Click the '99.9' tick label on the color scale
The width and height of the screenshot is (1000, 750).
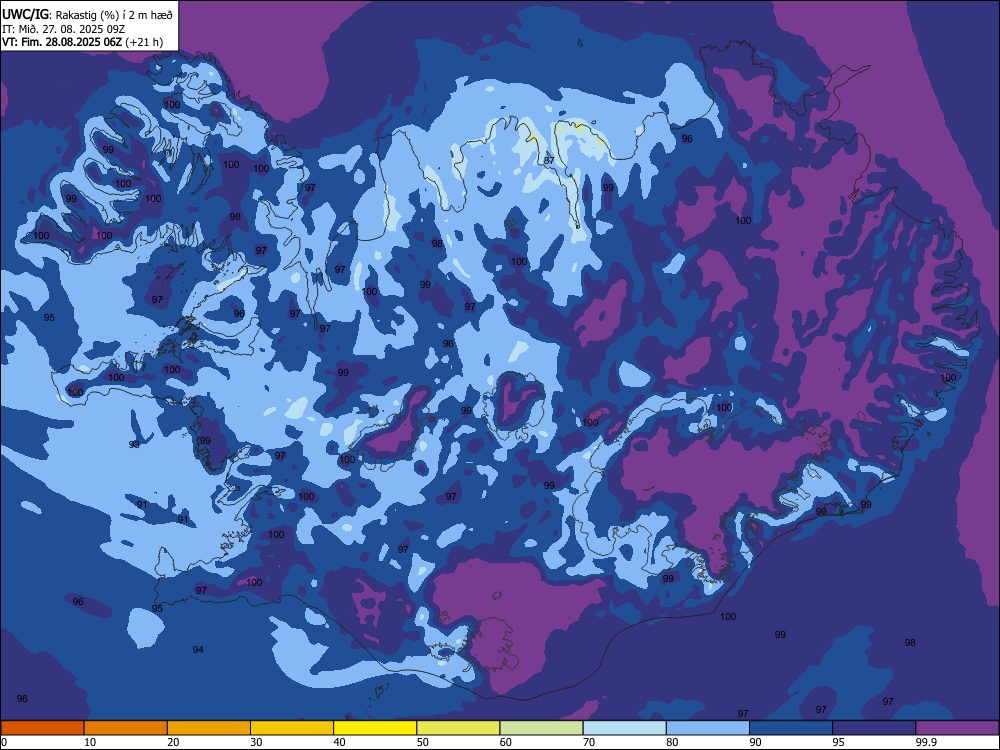[x=926, y=742]
